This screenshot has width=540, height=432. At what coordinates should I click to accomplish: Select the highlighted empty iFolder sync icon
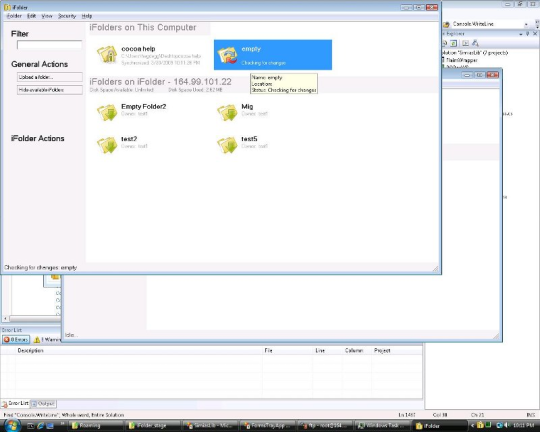[227, 55]
